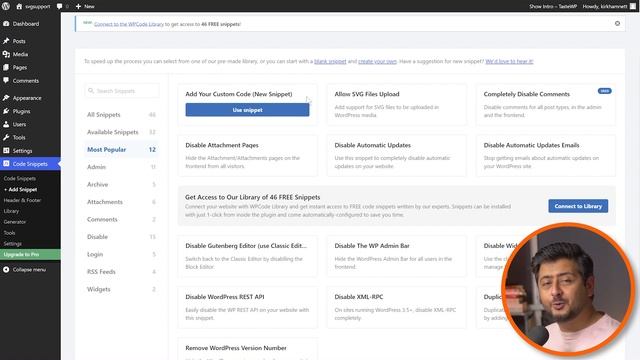Open the Generator submenu item
The image size is (640, 360).
click(x=15, y=222)
